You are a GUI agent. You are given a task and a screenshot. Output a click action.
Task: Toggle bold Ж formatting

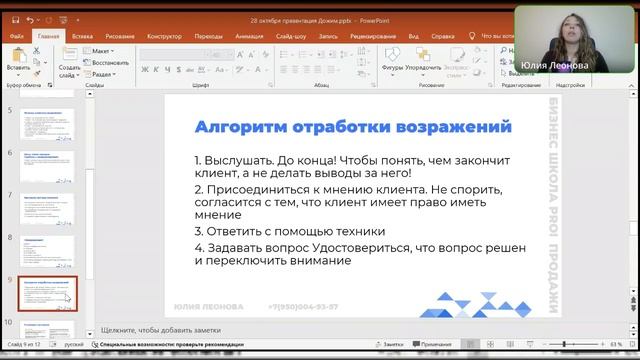(145, 70)
